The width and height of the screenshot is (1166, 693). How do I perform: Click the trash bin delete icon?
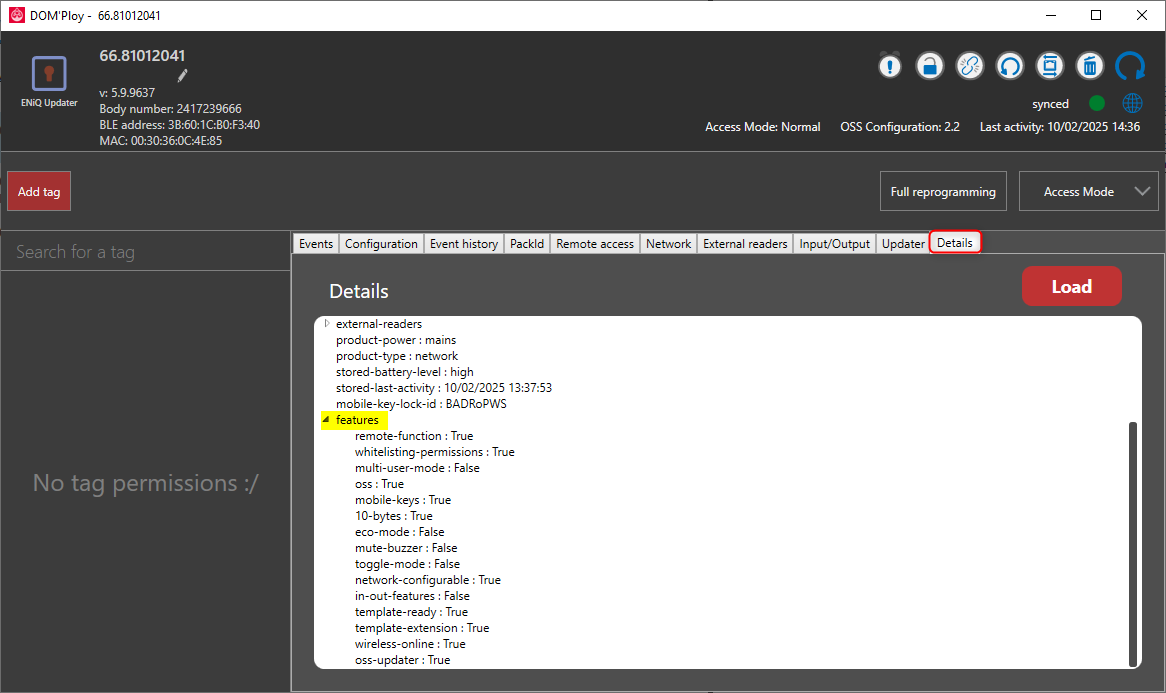tap(1090, 66)
